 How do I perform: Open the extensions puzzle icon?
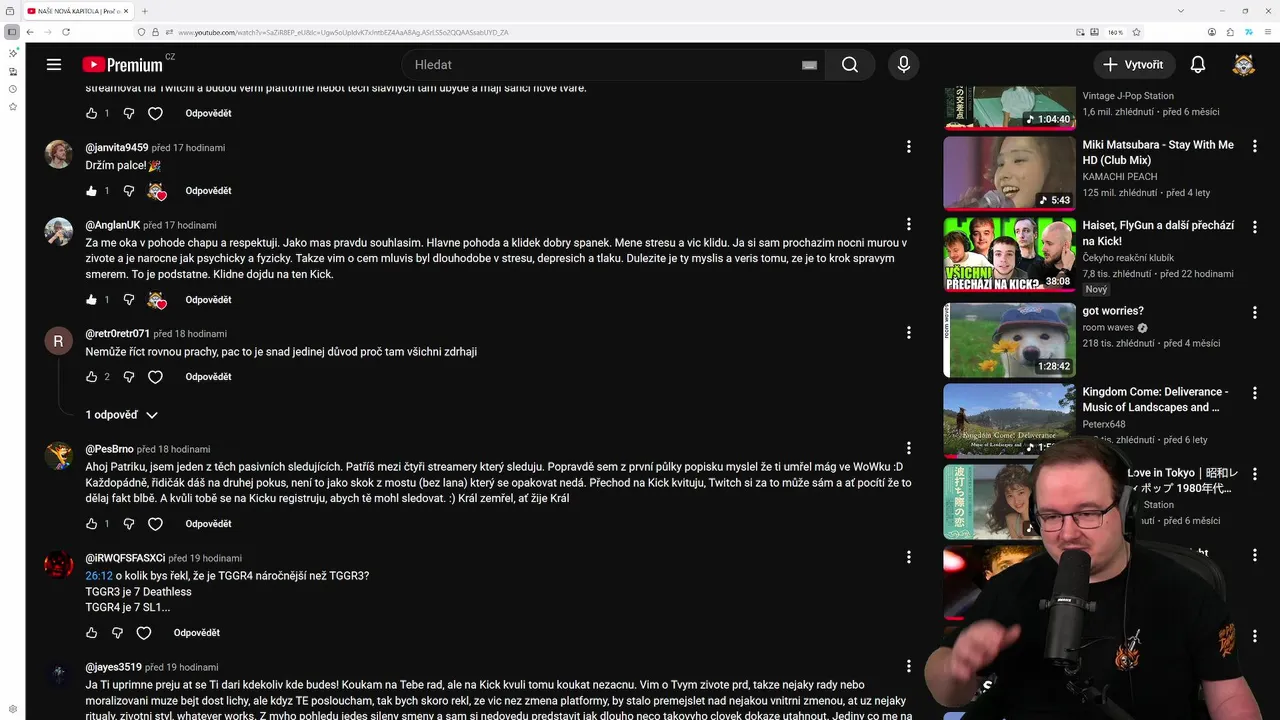(1230, 32)
